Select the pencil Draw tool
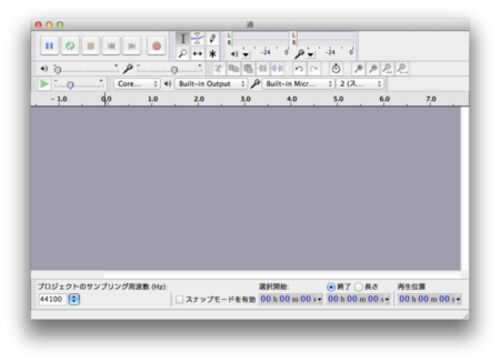500x362 pixels. click(212, 38)
